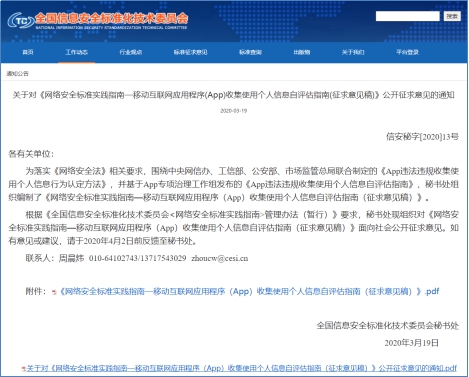Click the PDF icon before the bottom notice link

pyautogui.click(x=24, y=369)
